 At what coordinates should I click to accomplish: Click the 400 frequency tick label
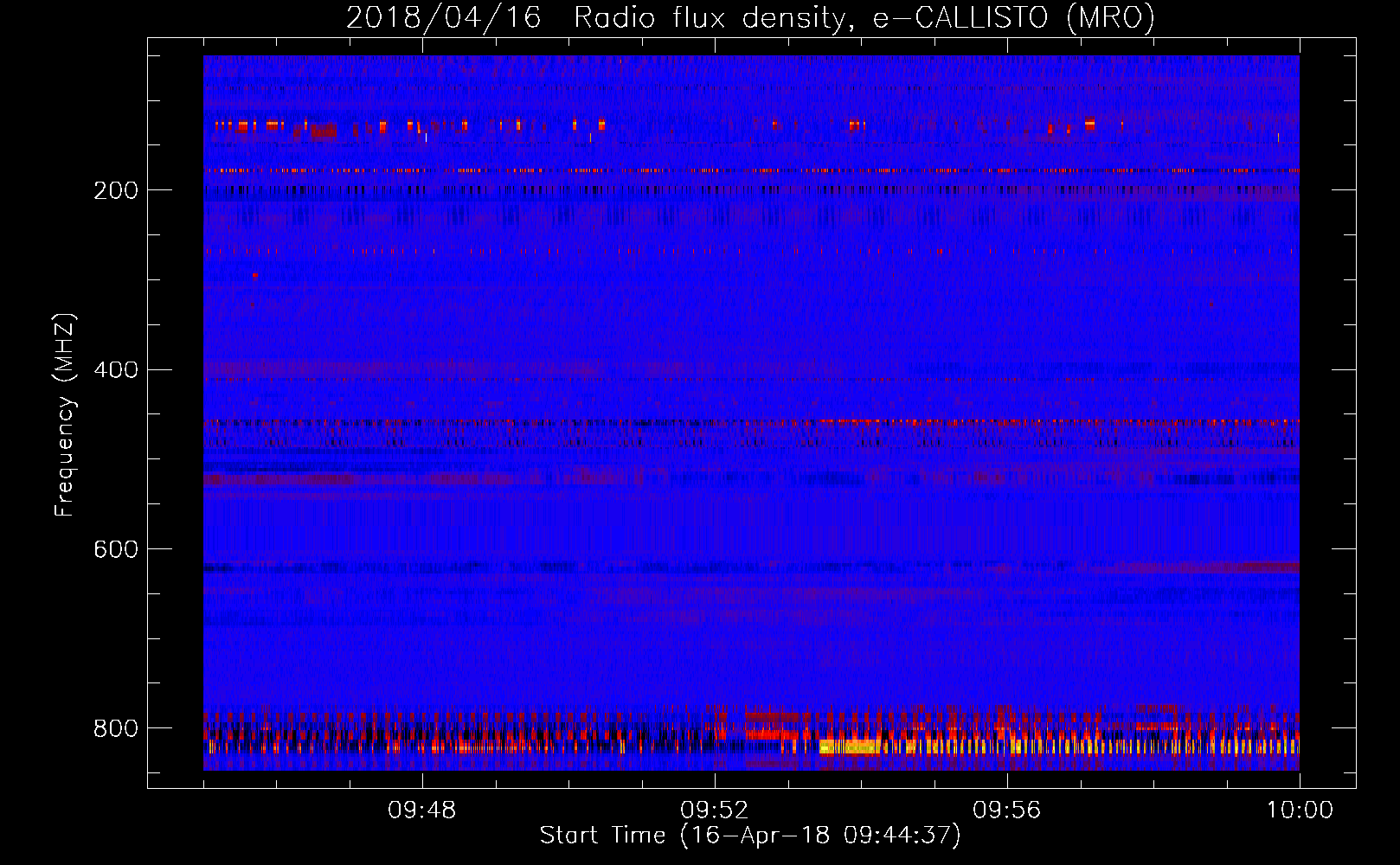click(x=116, y=370)
